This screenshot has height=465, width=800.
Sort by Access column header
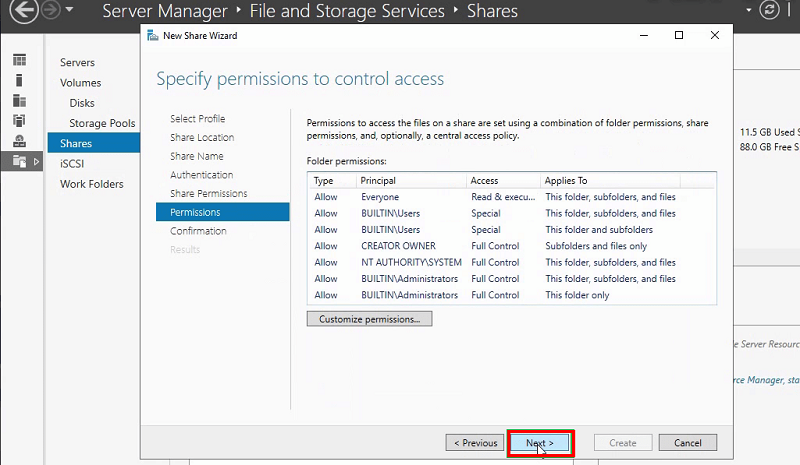click(x=503, y=181)
